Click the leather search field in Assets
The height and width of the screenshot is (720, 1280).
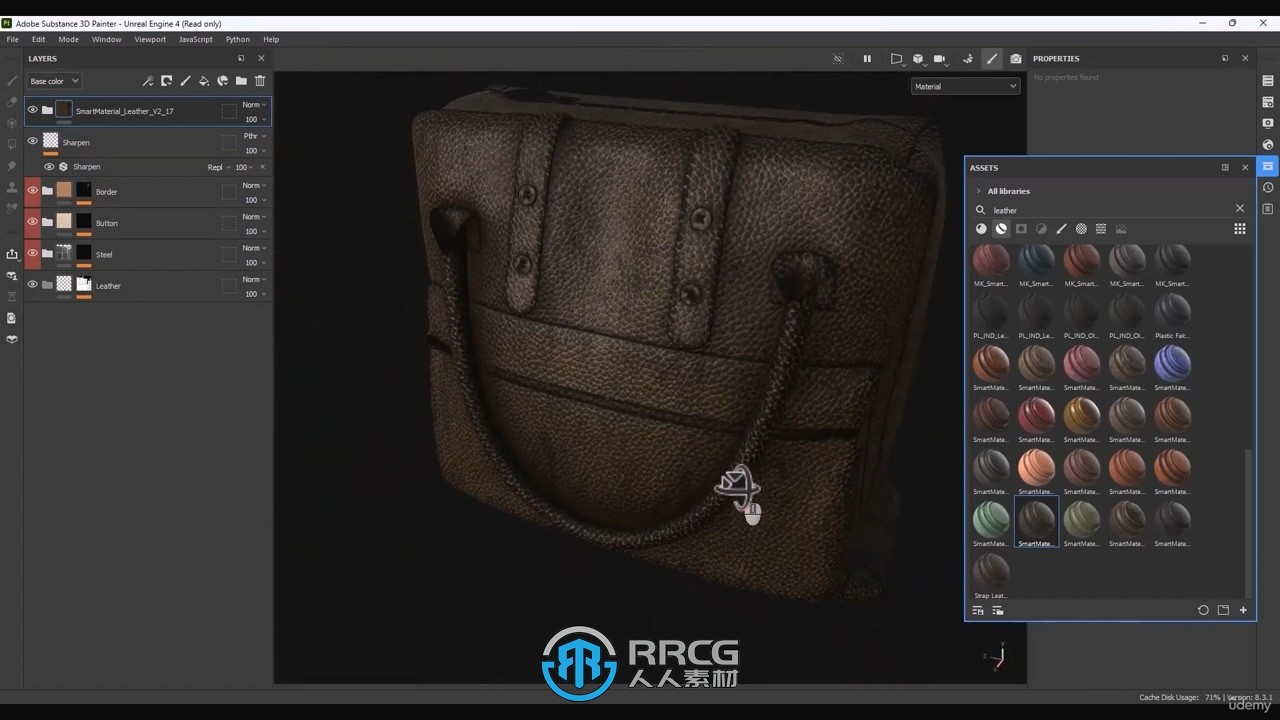pyautogui.click(x=1110, y=210)
